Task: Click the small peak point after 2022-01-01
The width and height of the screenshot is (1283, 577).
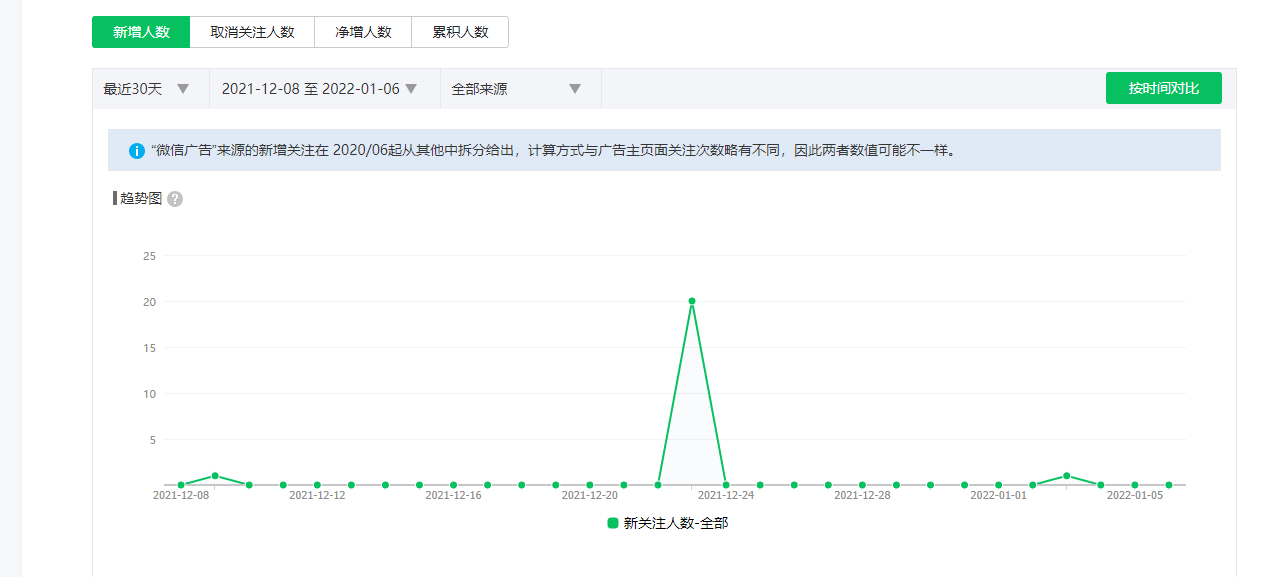Action: pos(1067,476)
